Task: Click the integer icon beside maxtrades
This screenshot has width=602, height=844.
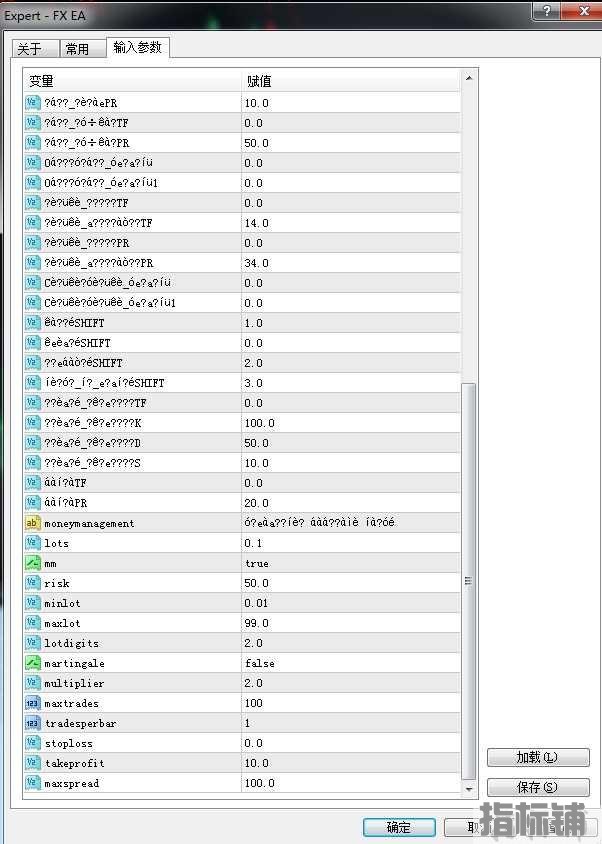Action: click(x=32, y=703)
